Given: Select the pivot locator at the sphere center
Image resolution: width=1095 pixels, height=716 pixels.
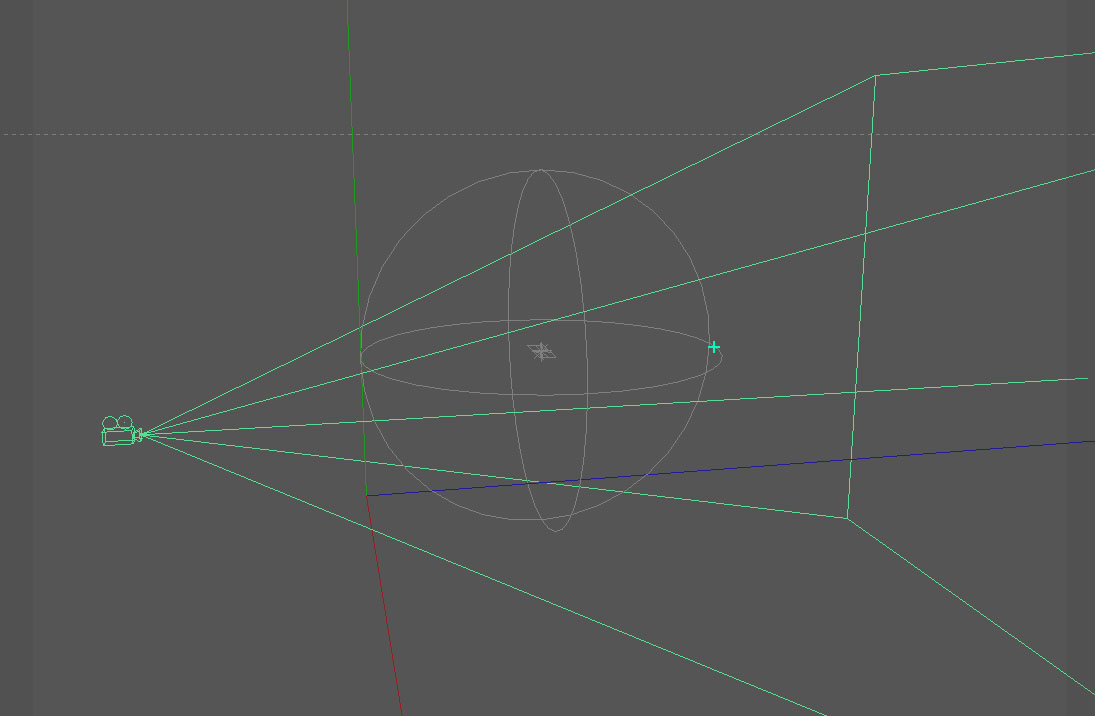Looking at the screenshot, I should tap(541, 351).
